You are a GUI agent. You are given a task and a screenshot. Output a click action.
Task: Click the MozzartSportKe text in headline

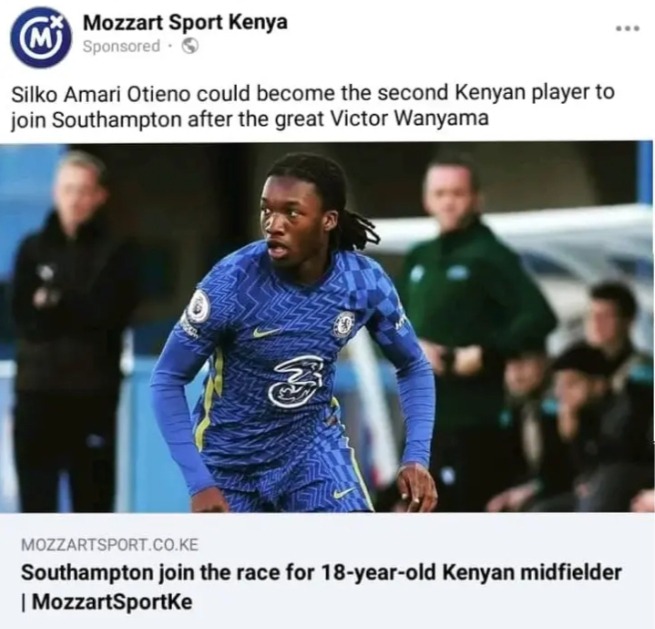click(x=112, y=602)
